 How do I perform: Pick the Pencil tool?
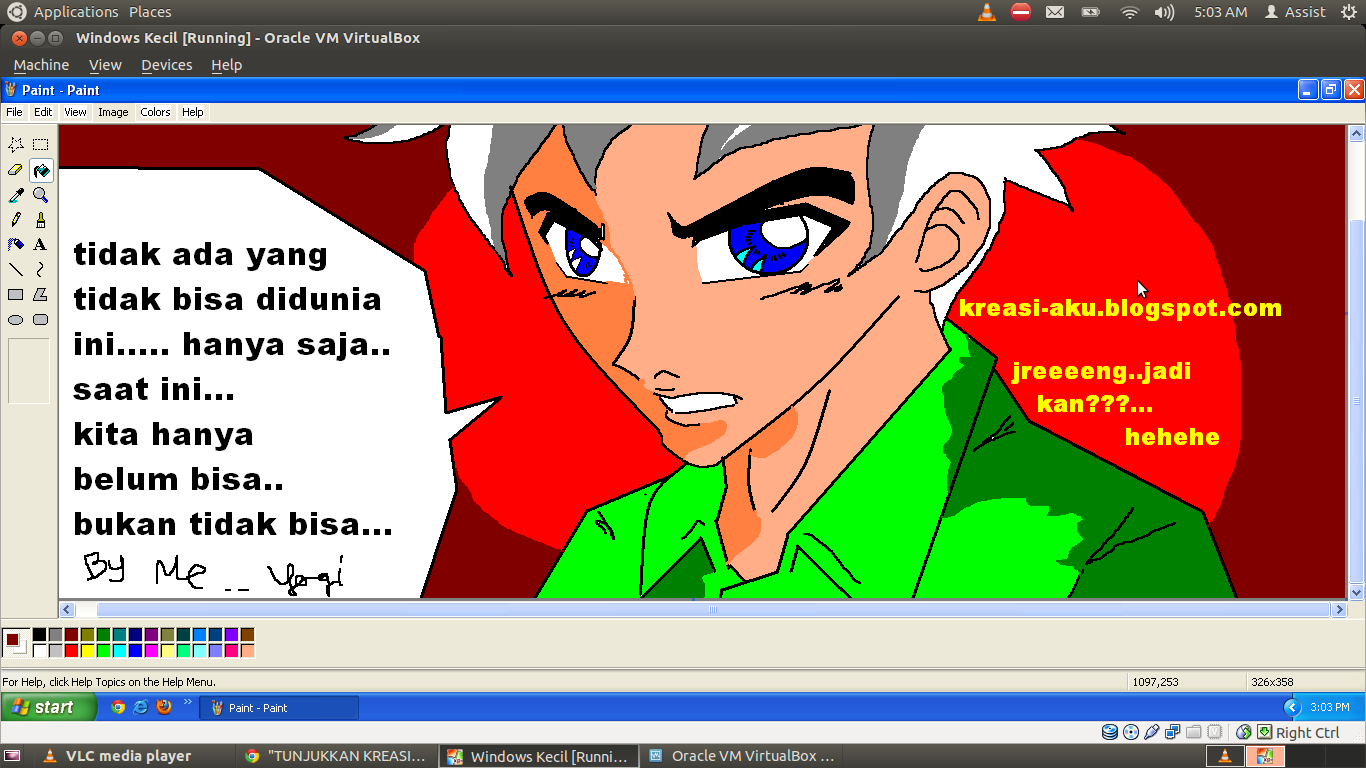coord(16,220)
